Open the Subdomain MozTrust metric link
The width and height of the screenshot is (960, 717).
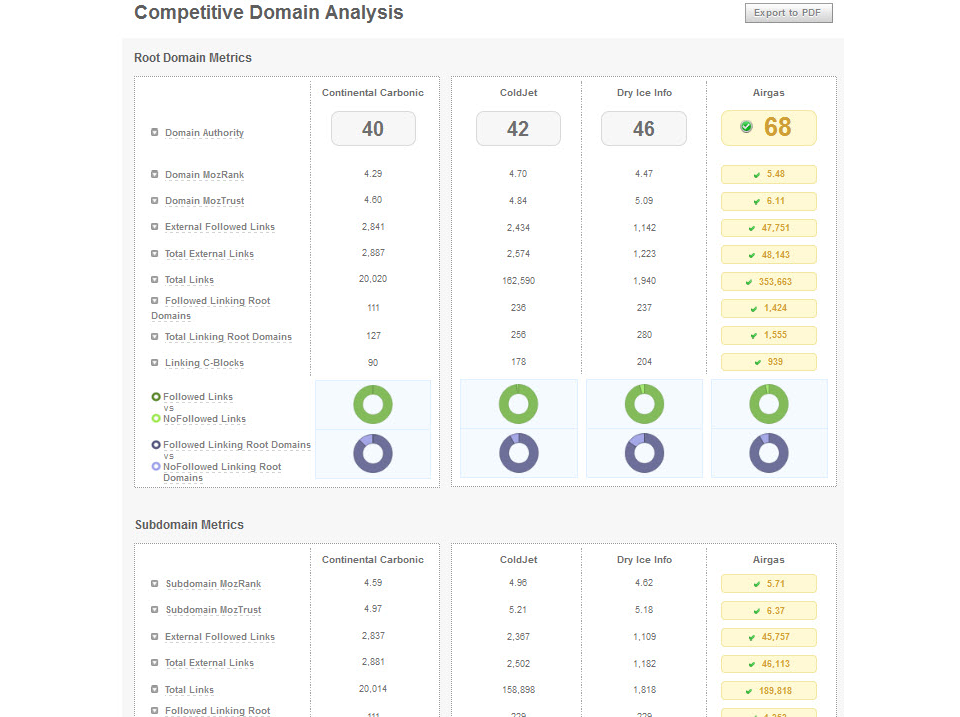(x=214, y=610)
